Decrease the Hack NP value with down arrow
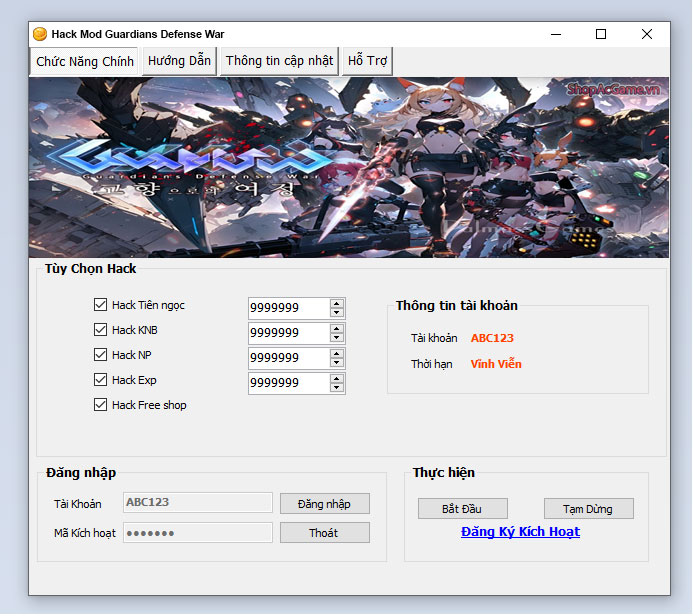This screenshot has width=693, height=616. click(x=337, y=363)
